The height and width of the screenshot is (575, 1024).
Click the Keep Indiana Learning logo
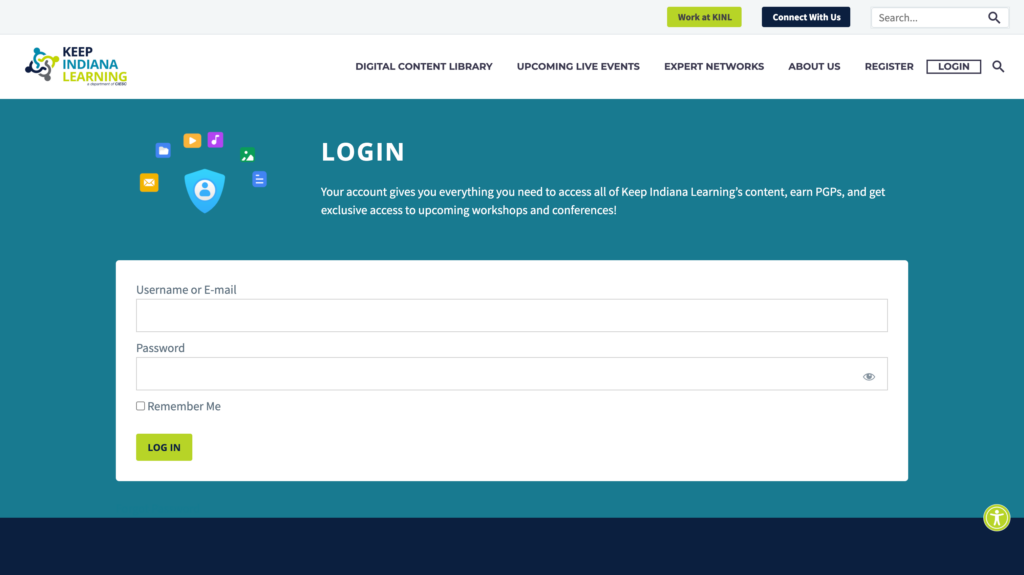pos(76,66)
